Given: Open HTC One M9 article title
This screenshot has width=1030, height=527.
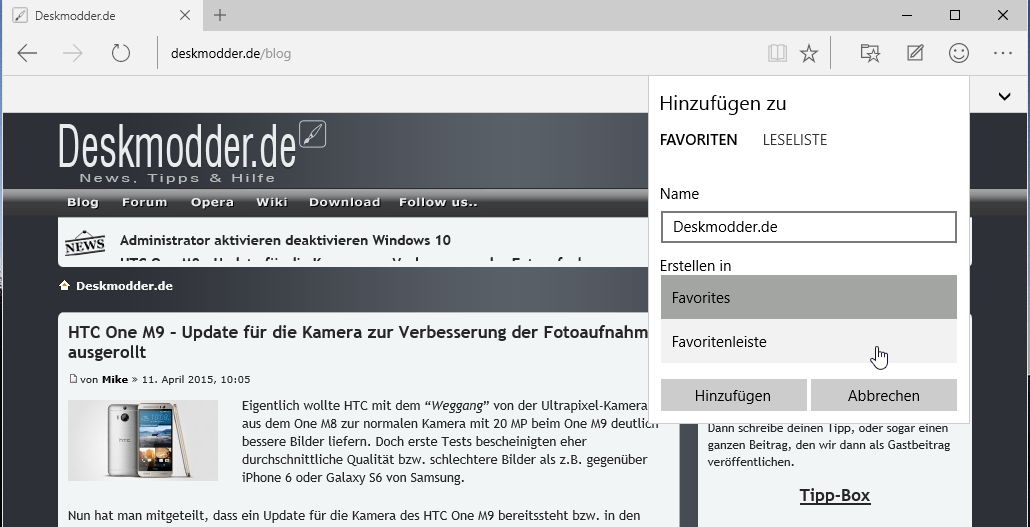Looking at the screenshot, I should tap(358, 342).
